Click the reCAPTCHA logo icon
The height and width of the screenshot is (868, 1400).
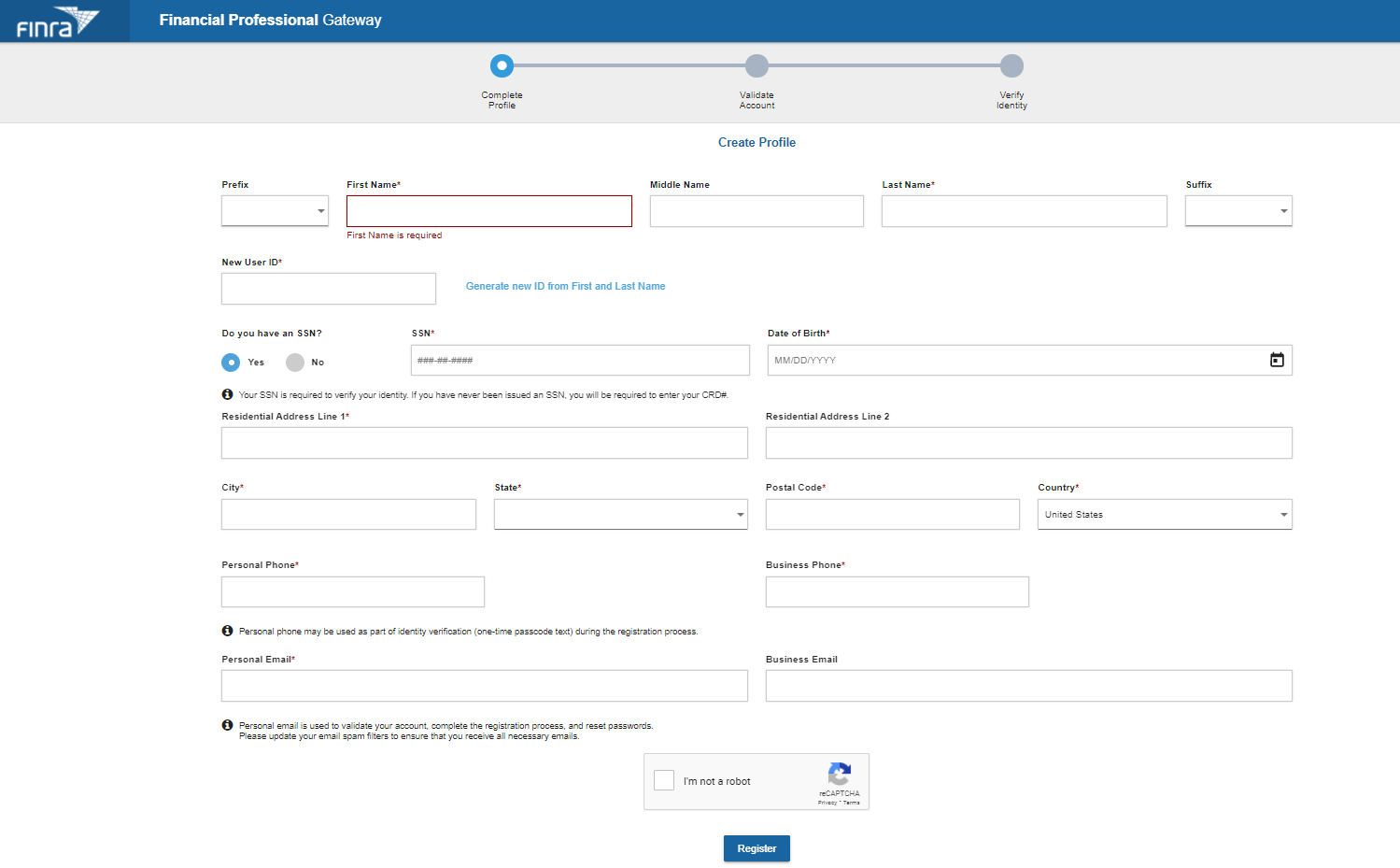click(x=839, y=774)
